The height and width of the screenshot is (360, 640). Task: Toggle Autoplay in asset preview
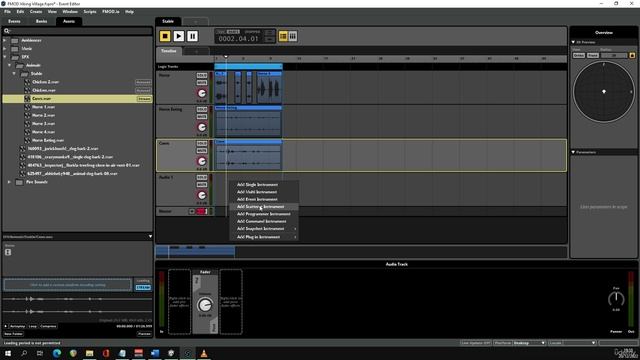coord(18,327)
